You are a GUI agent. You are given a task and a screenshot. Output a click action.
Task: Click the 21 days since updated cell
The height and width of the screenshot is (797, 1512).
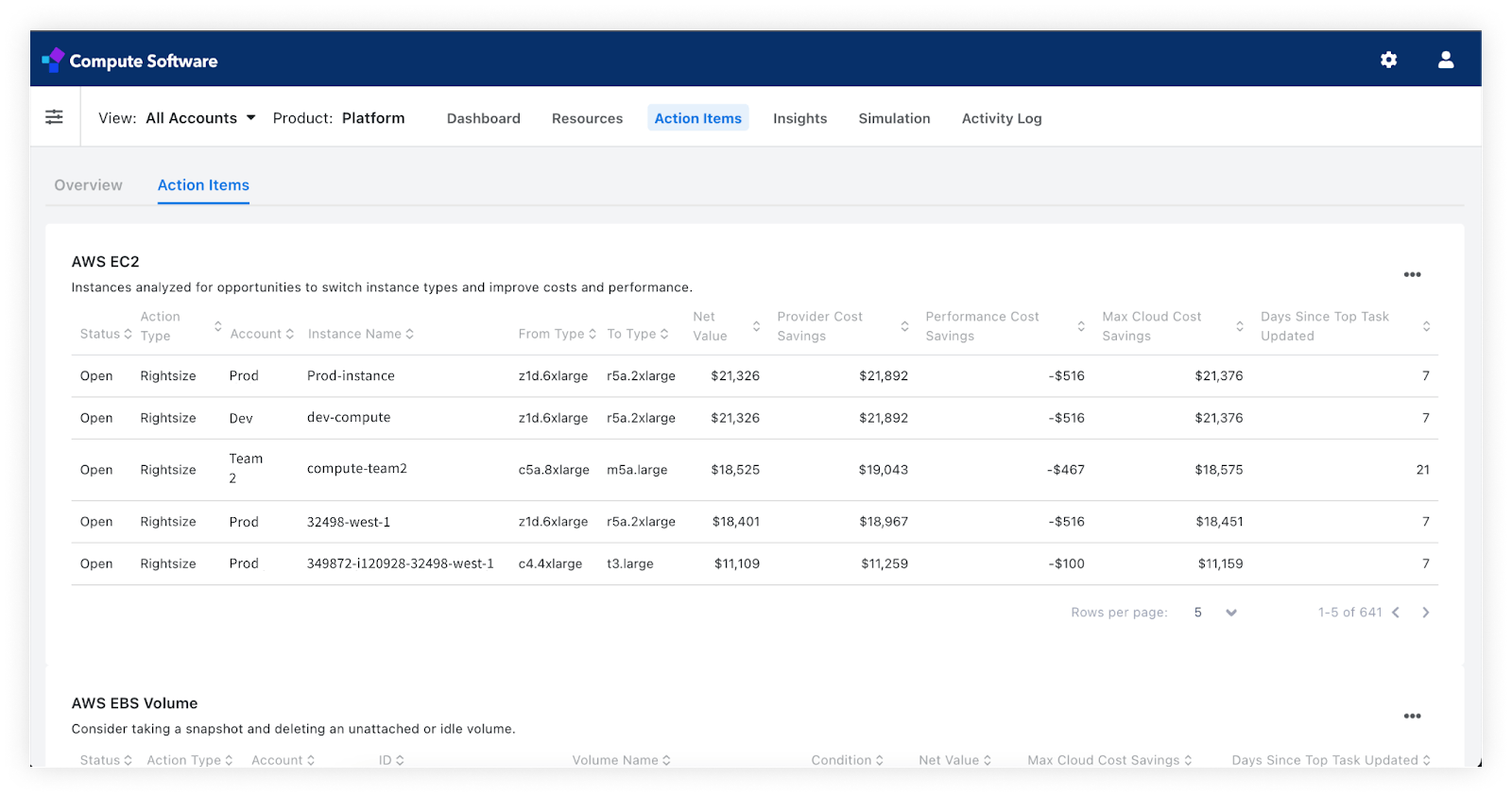point(1422,470)
